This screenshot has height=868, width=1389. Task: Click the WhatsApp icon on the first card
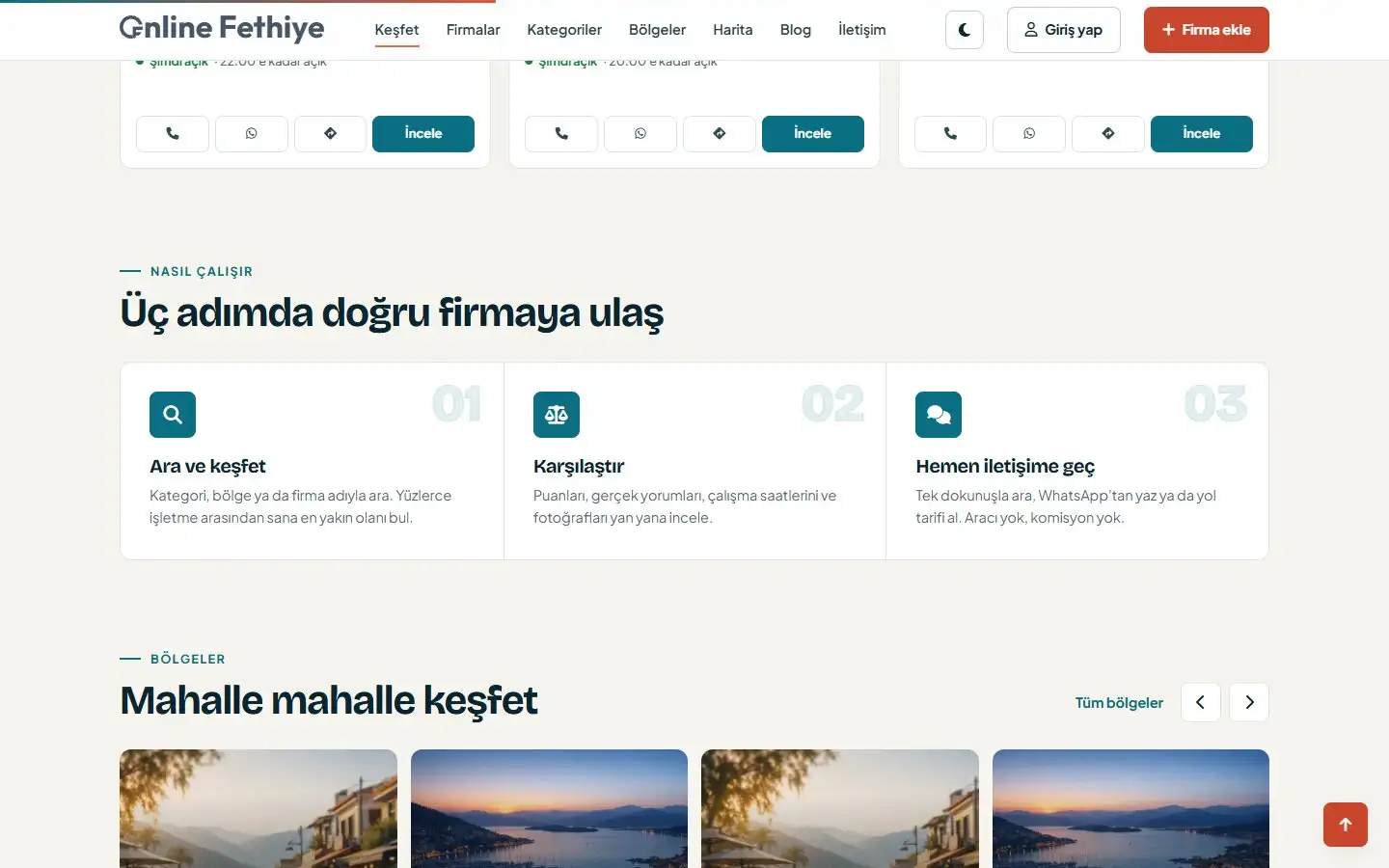(x=252, y=134)
